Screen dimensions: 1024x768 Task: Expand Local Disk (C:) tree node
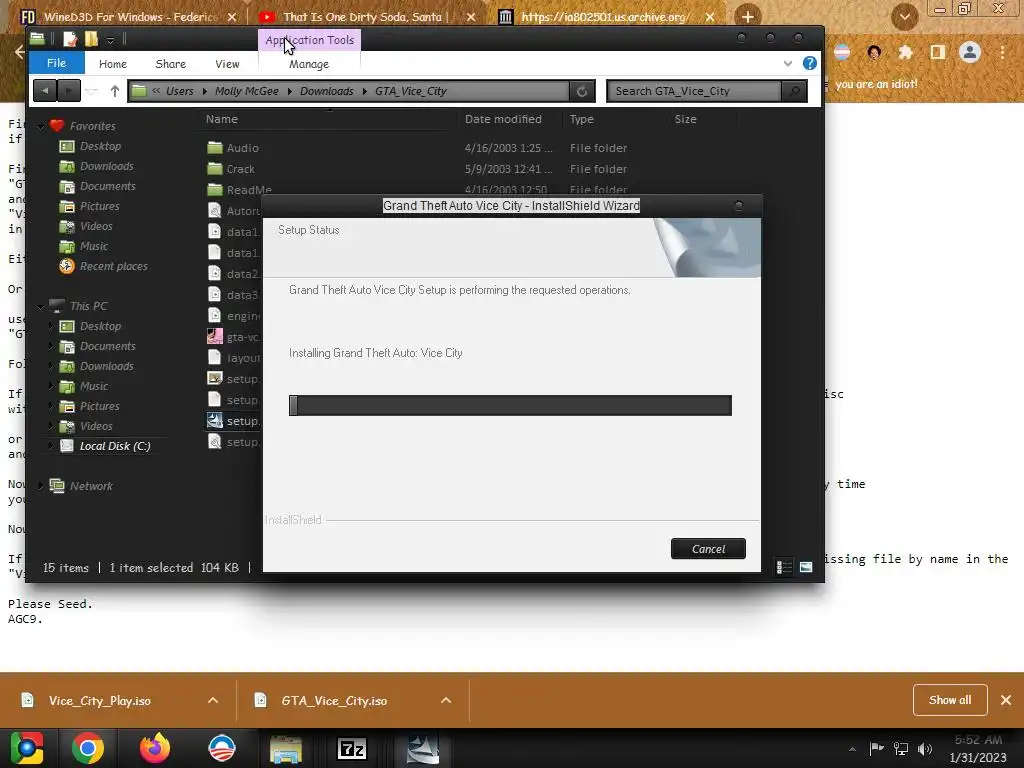click(51, 446)
